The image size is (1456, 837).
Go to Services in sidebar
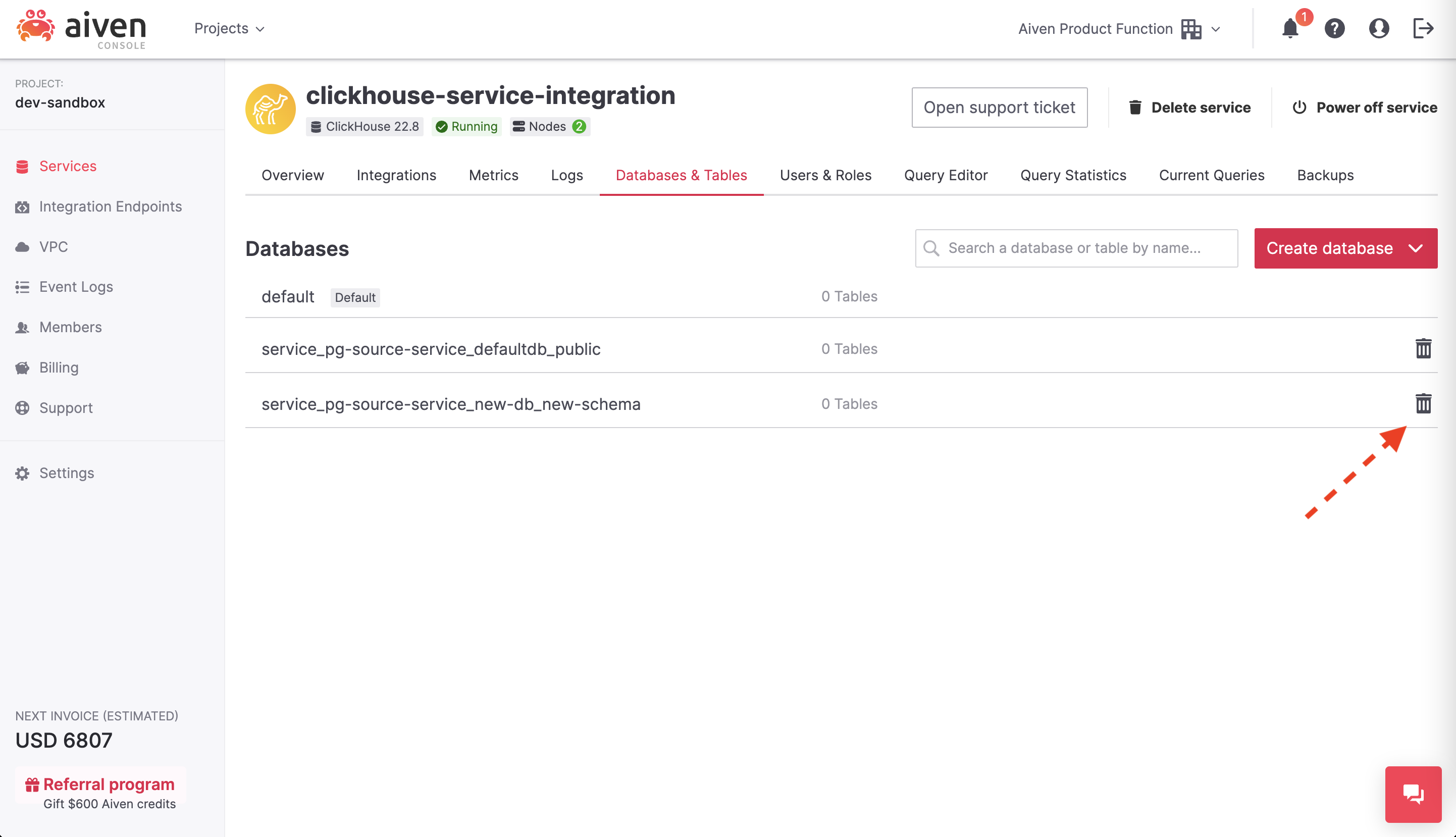pyautogui.click(x=67, y=166)
